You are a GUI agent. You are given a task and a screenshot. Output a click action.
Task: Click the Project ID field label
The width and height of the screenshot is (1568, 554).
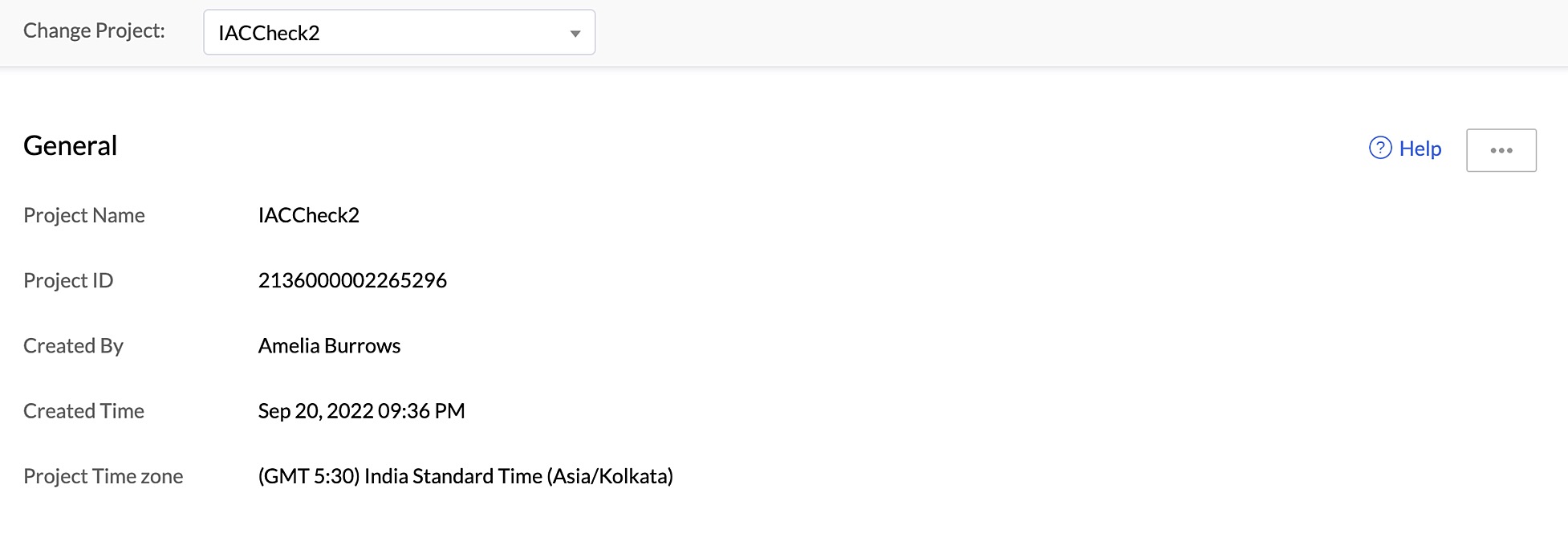click(x=68, y=280)
